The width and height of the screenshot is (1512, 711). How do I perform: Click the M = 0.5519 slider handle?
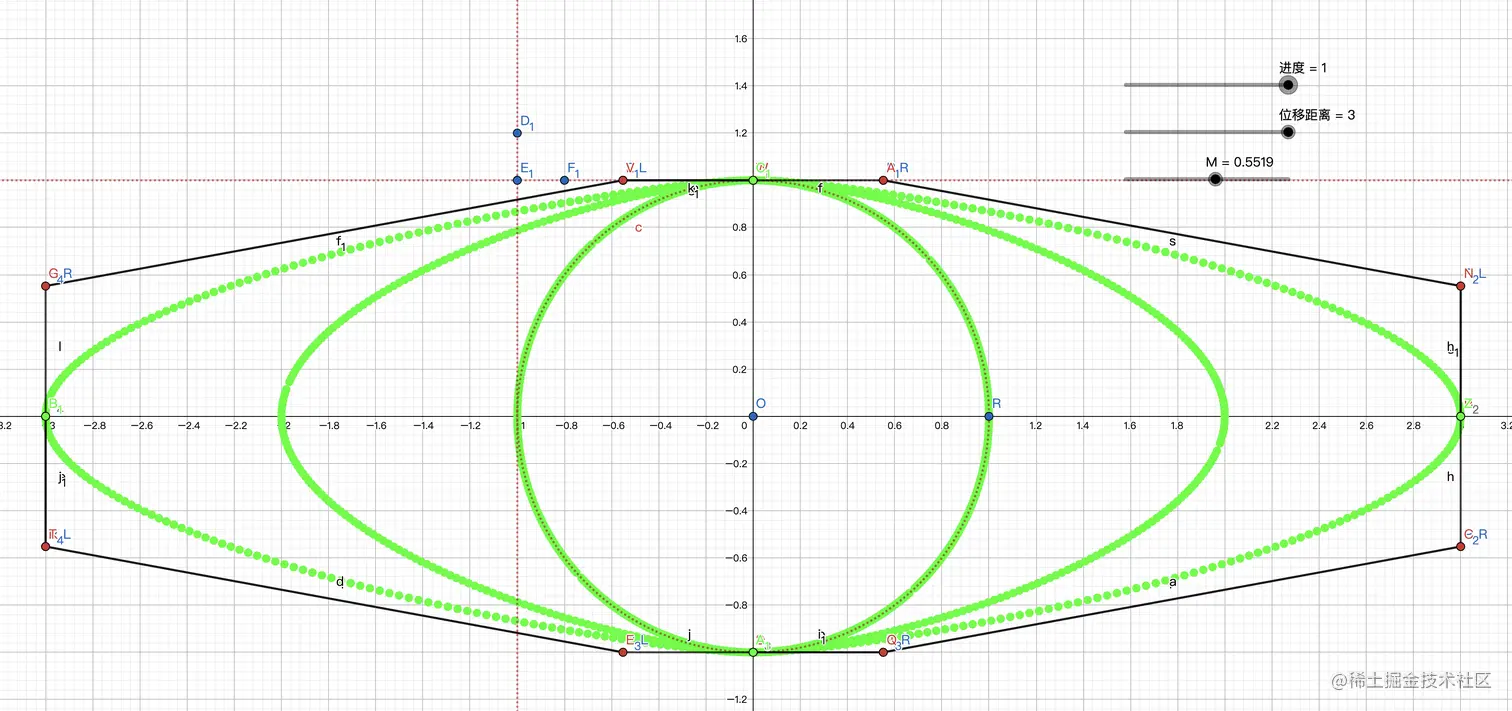coord(1215,179)
